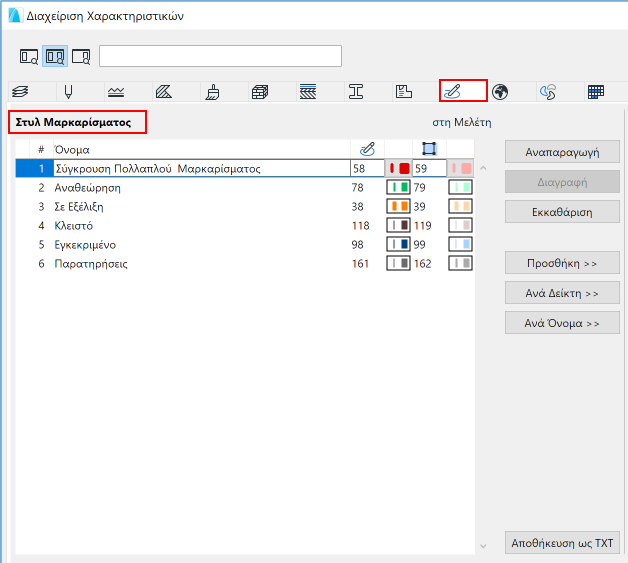Open the brown pen 118 swatch
The image size is (628, 563).
398,225
